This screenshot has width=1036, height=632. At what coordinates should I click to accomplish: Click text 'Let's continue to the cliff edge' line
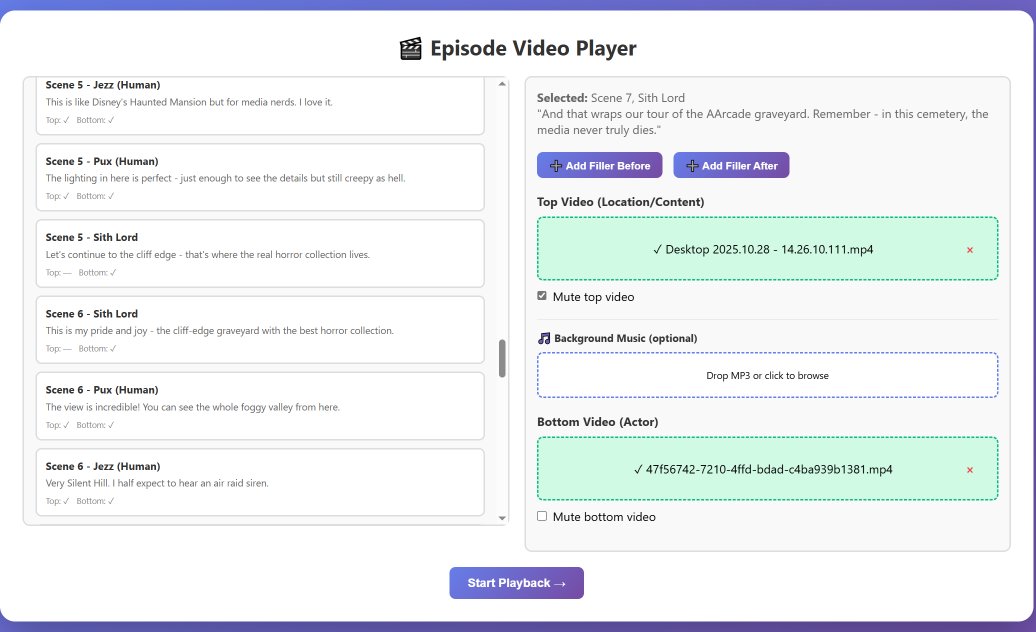207,255
